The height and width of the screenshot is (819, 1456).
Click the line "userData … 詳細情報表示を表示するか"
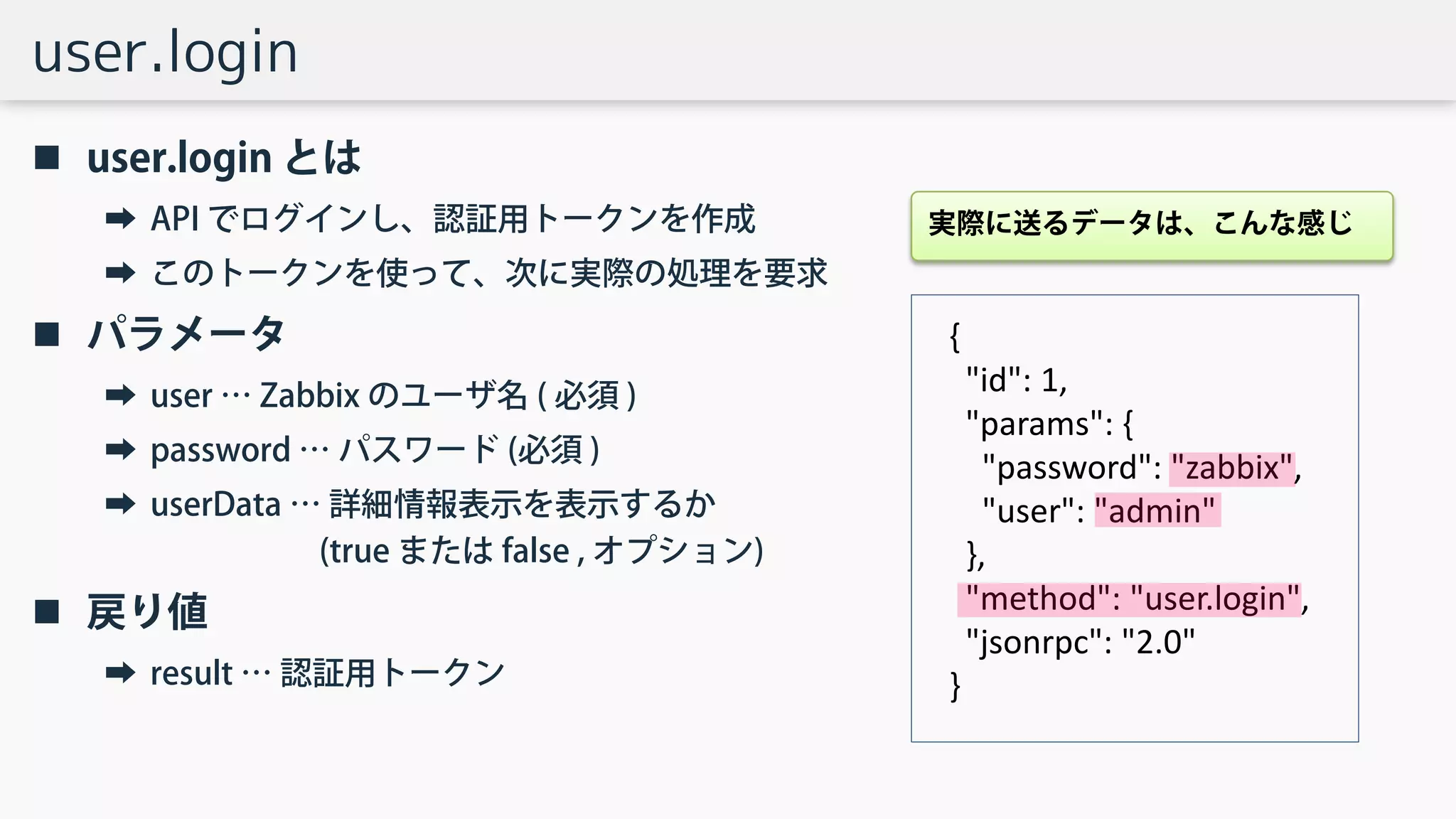(433, 504)
